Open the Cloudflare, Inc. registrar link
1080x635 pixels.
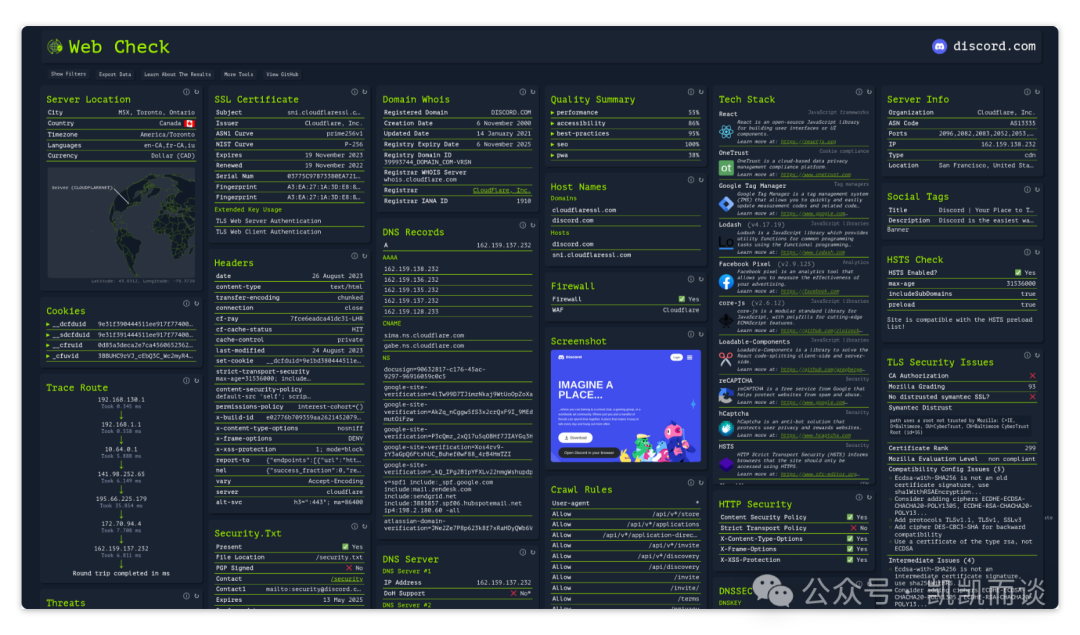click(x=502, y=190)
